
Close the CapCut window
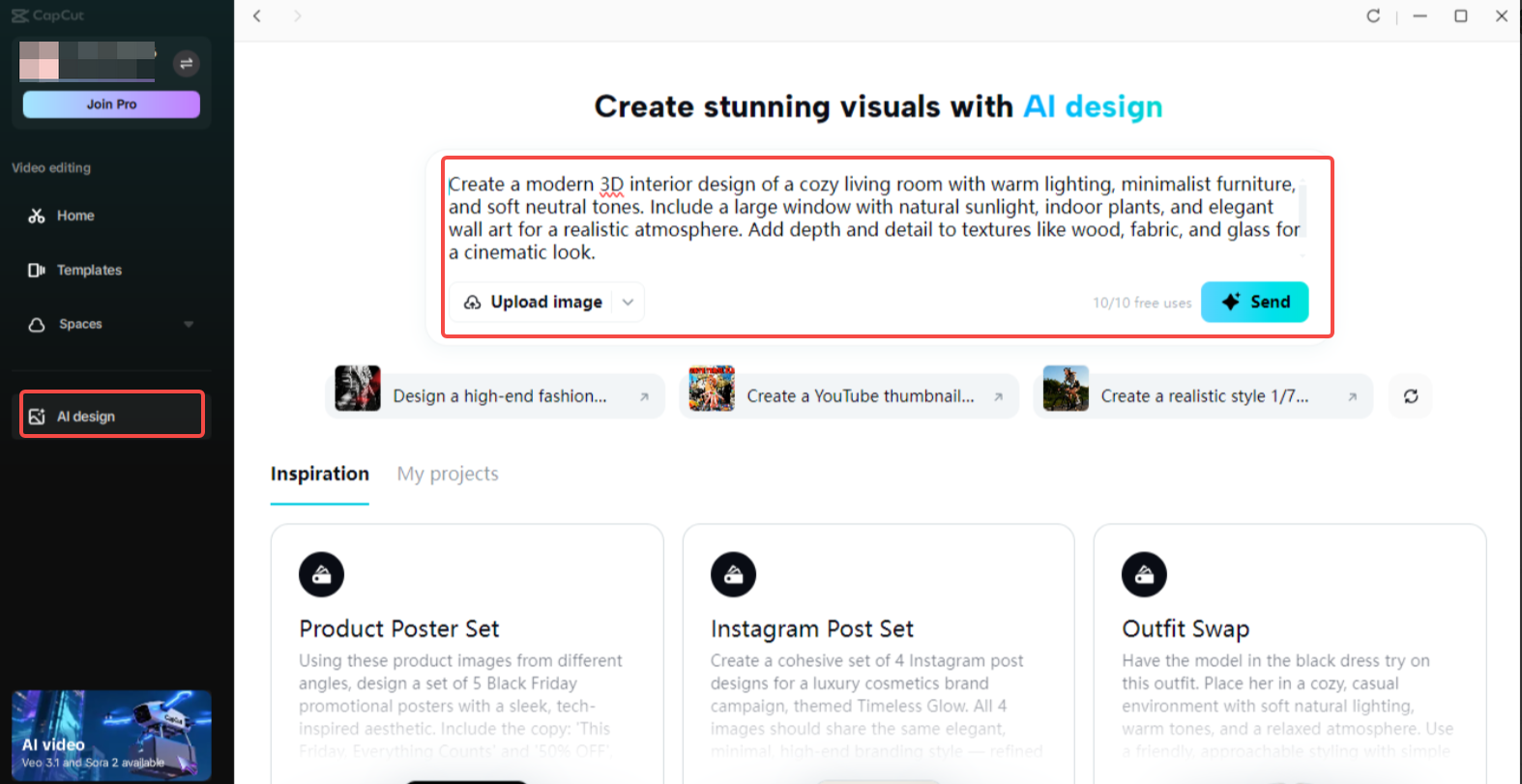[x=1502, y=15]
